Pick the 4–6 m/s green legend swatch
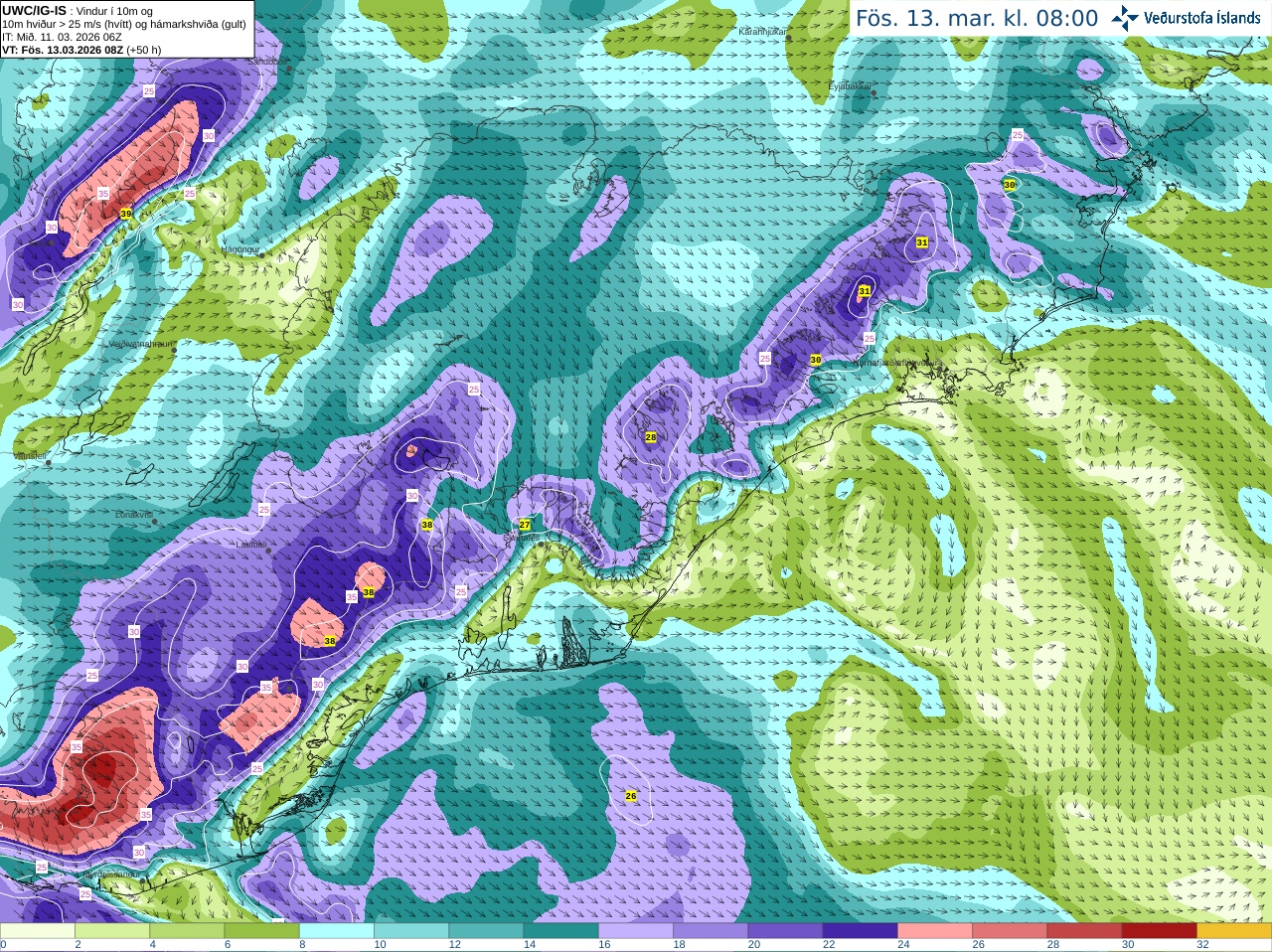The height and width of the screenshot is (952, 1272). point(187,931)
